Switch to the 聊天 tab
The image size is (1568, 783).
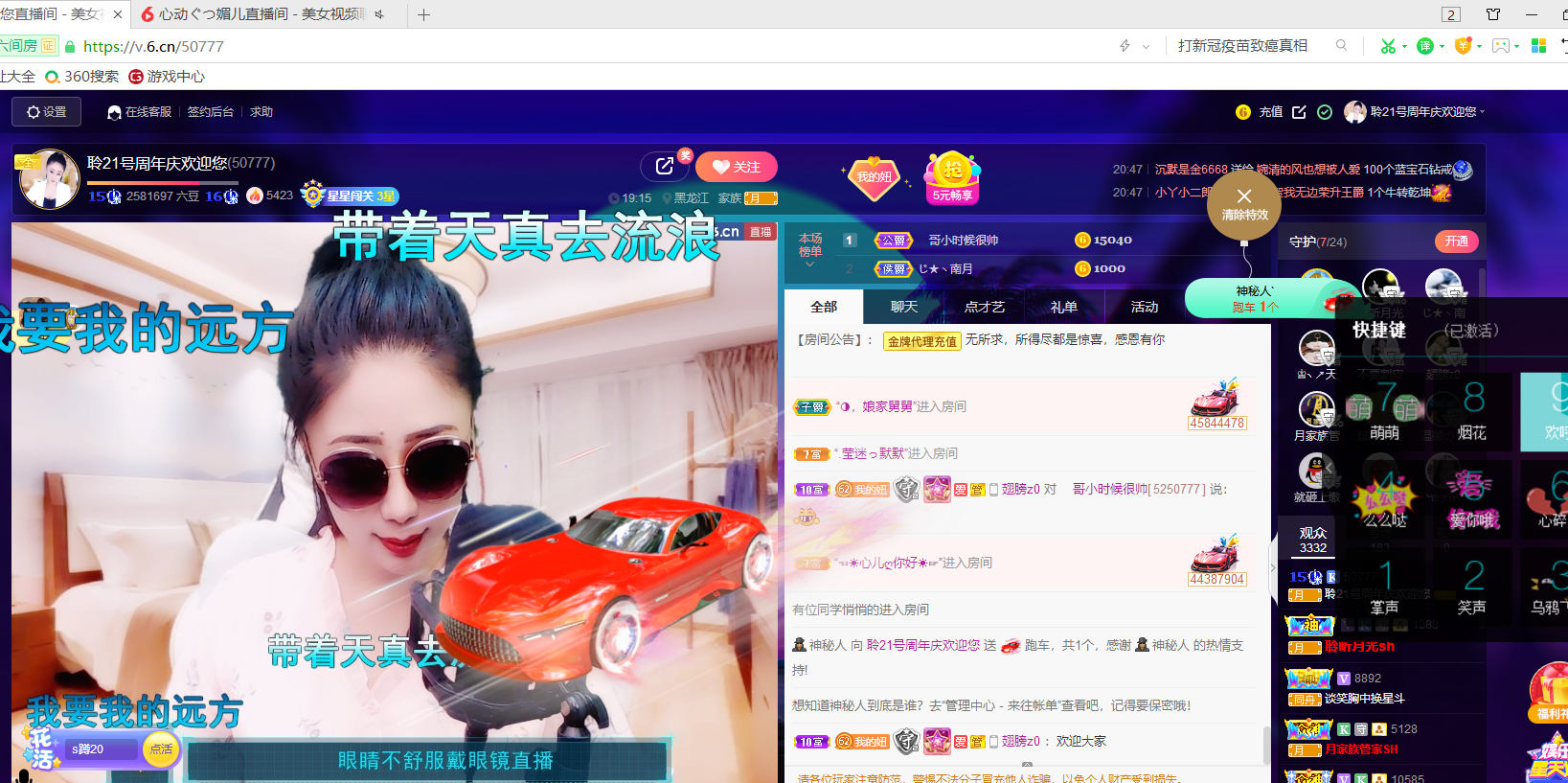[x=904, y=307]
